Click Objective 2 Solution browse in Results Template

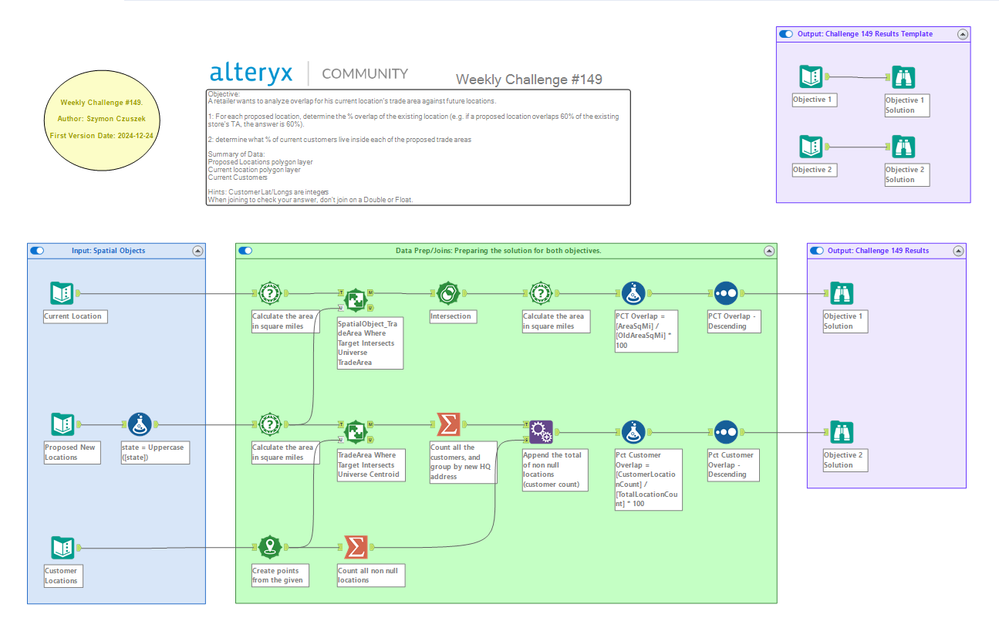[903, 147]
